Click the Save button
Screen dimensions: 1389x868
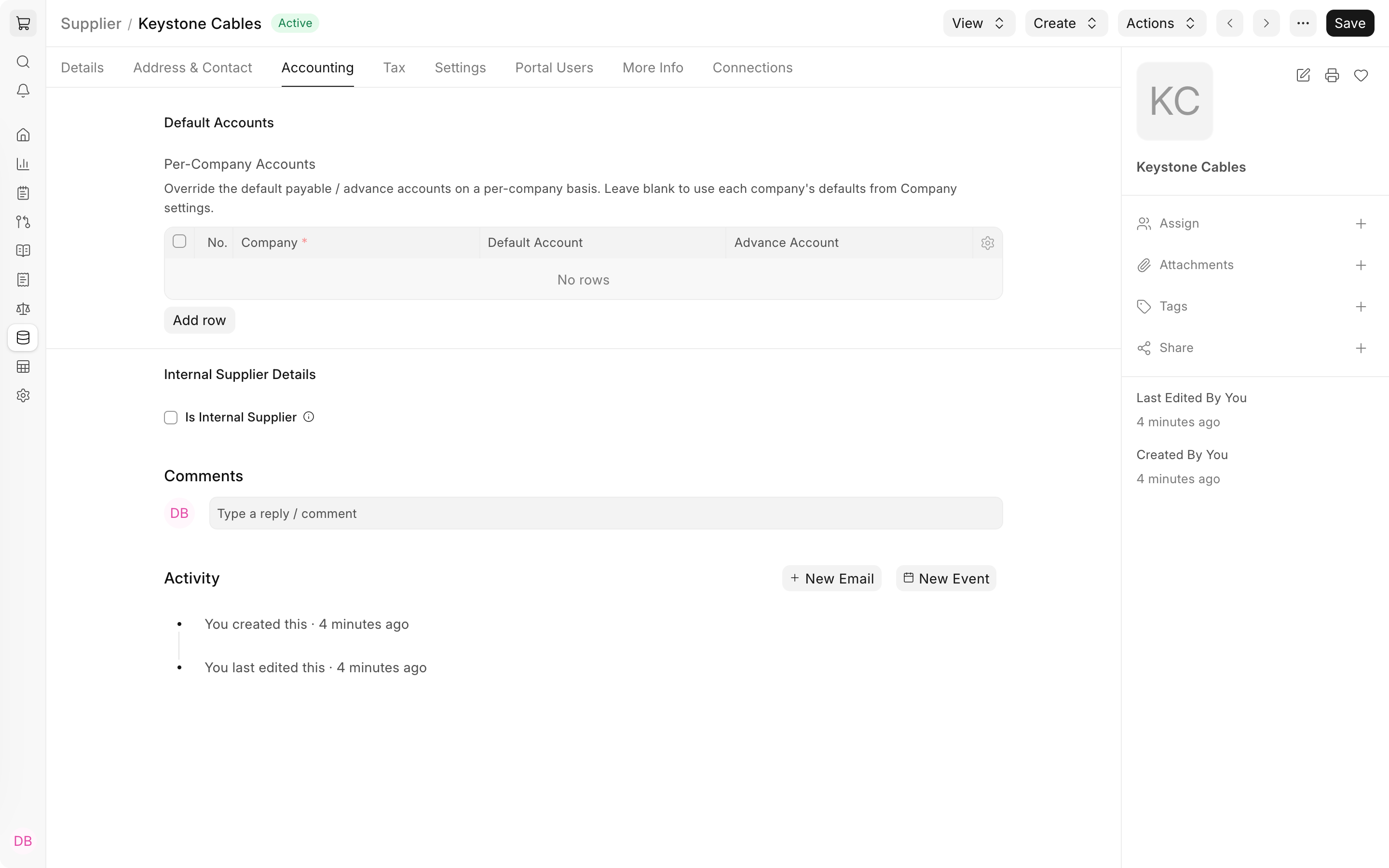point(1350,24)
